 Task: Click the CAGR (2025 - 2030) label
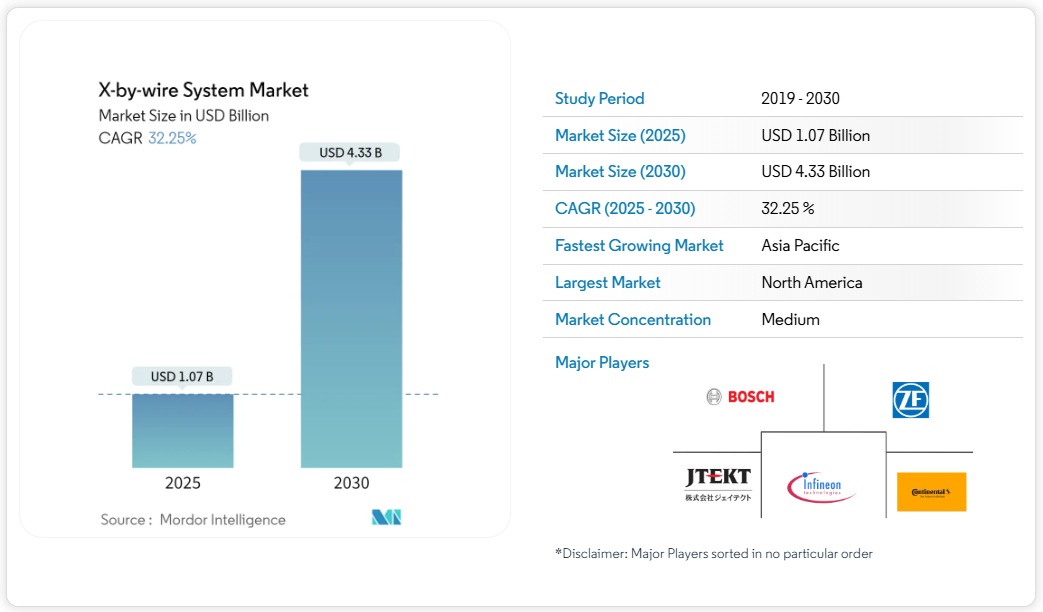(625, 208)
